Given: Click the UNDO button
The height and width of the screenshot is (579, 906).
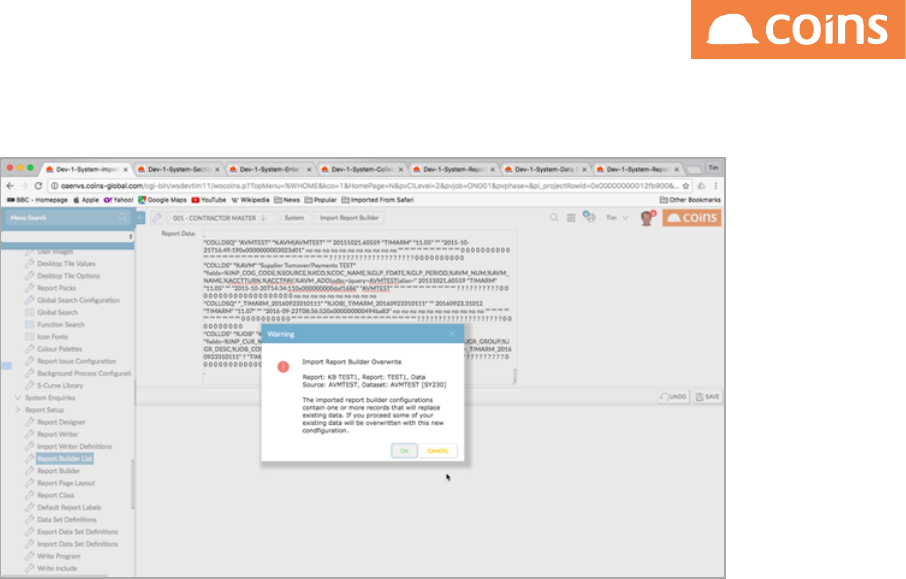Looking at the screenshot, I should 674,397.
